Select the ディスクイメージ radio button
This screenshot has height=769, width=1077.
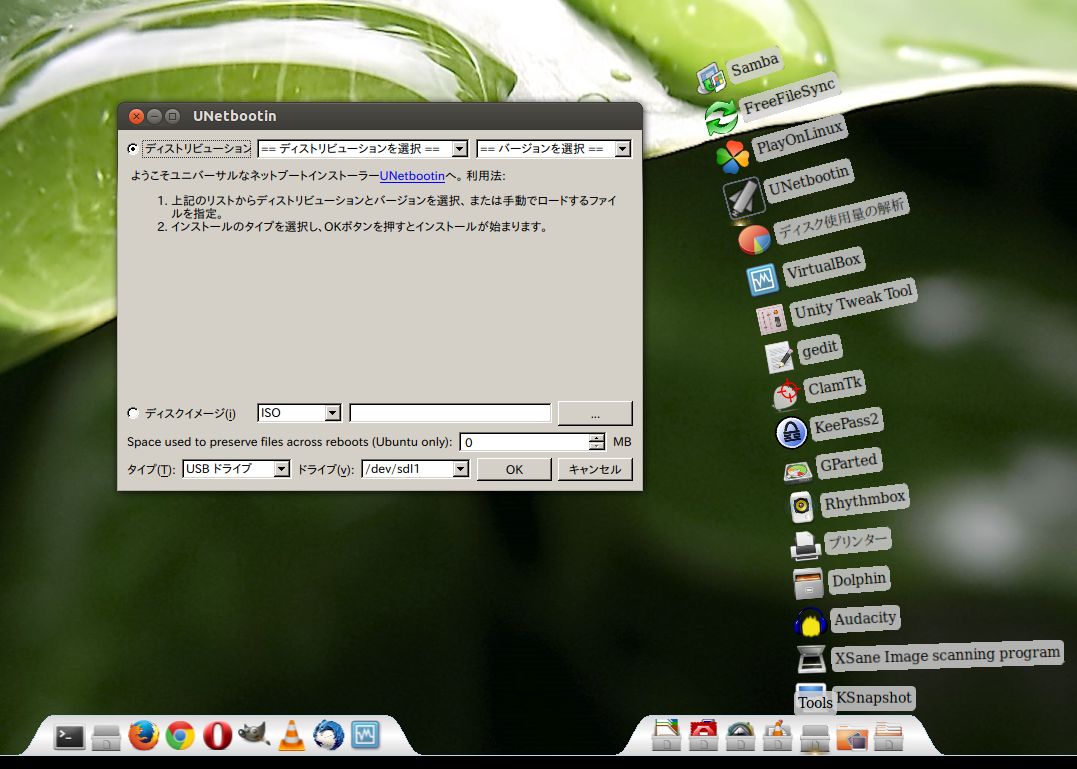click(x=134, y=413)
